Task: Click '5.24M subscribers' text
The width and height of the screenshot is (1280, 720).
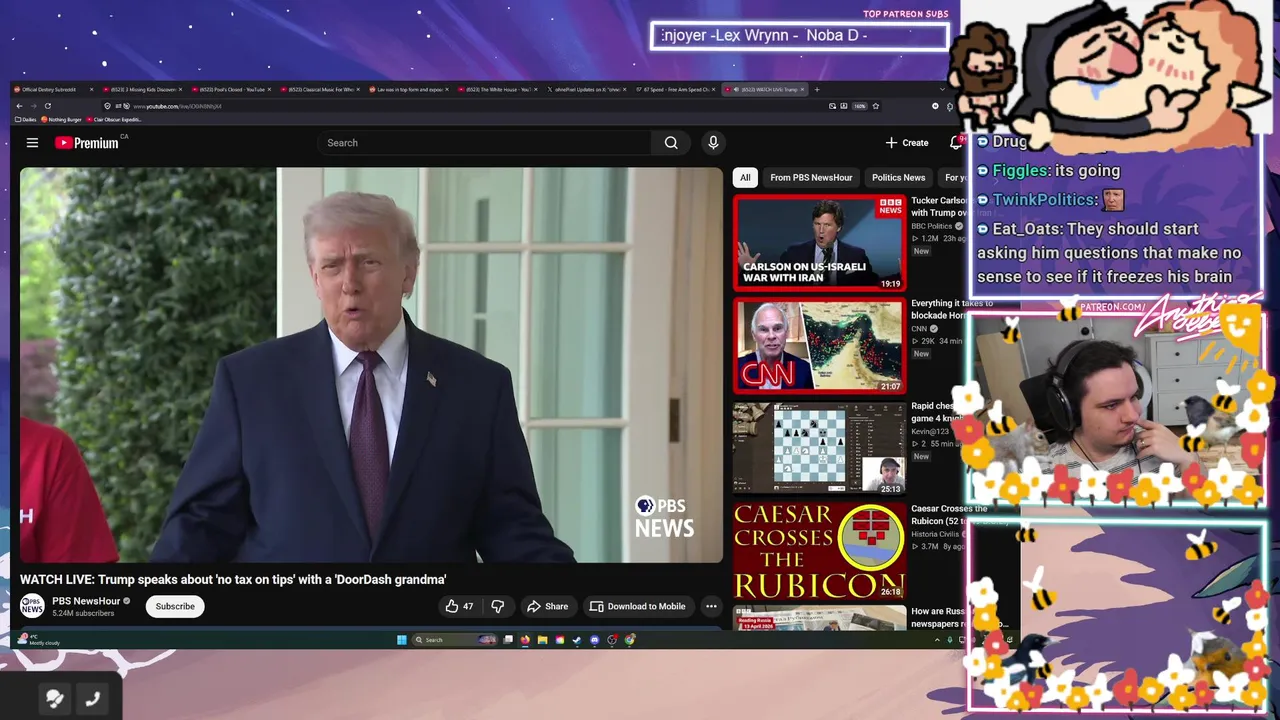Action: [x=83, y=613]
